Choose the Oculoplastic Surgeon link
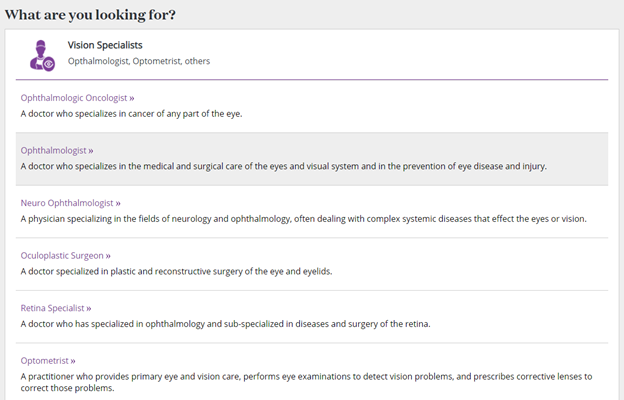The image size is (624, 400). point(66,256)
